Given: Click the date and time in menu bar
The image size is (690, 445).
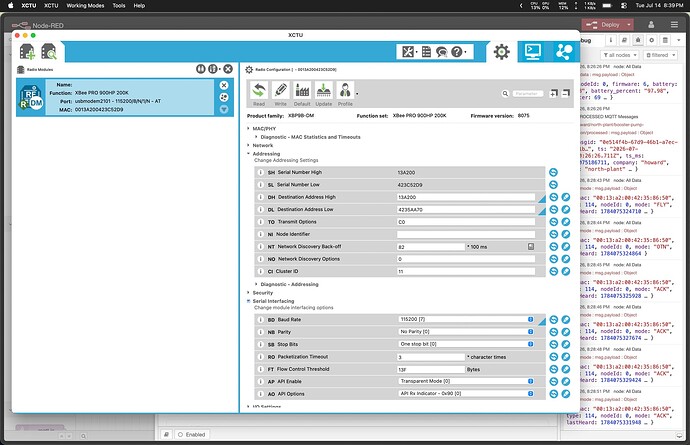Looking at the screenshot, I should [x=659, y=6].
